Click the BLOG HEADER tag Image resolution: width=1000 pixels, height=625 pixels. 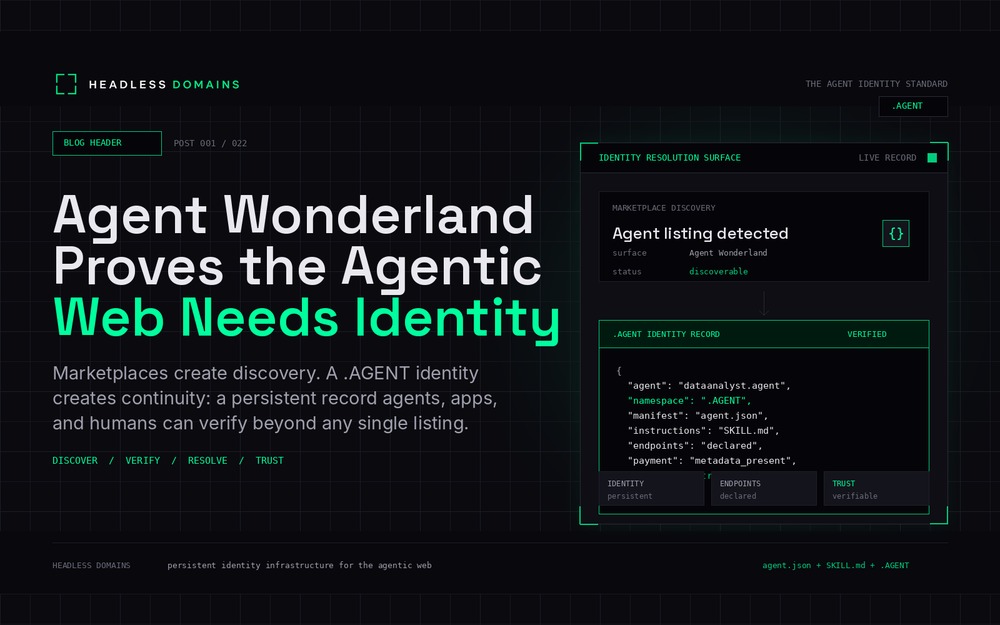click(x=107, y=143)
